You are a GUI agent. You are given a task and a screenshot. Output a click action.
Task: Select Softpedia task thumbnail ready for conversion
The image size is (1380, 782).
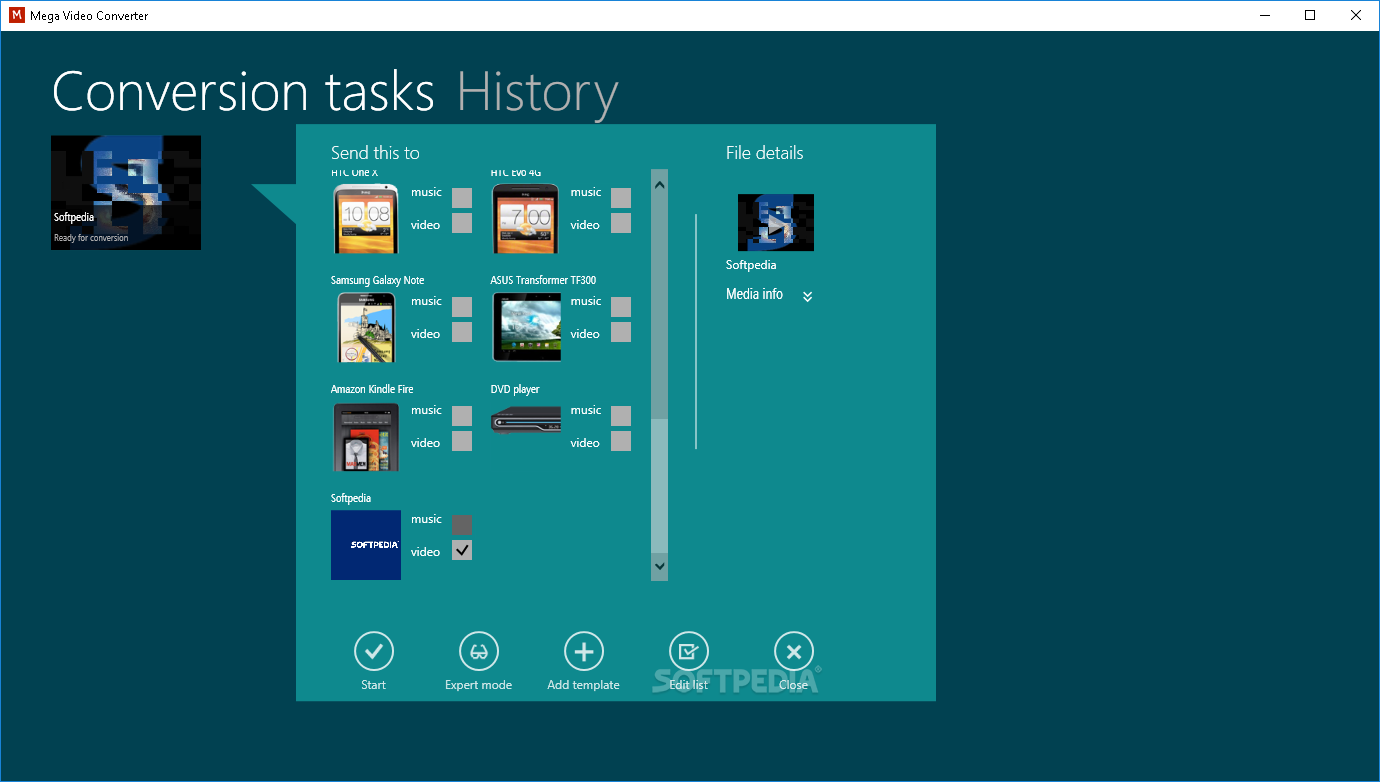[126, 193]
